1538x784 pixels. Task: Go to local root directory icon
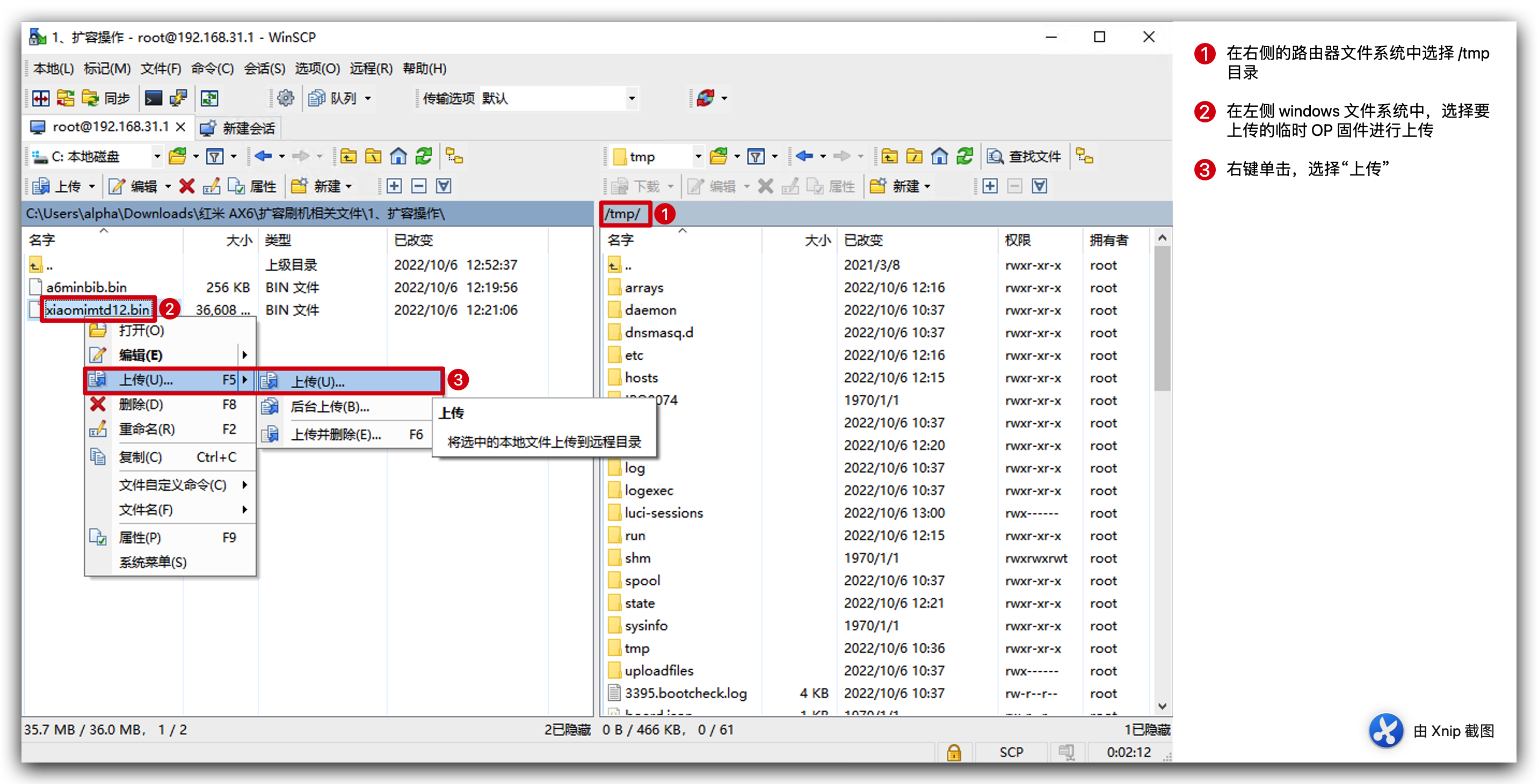point(374,157)
